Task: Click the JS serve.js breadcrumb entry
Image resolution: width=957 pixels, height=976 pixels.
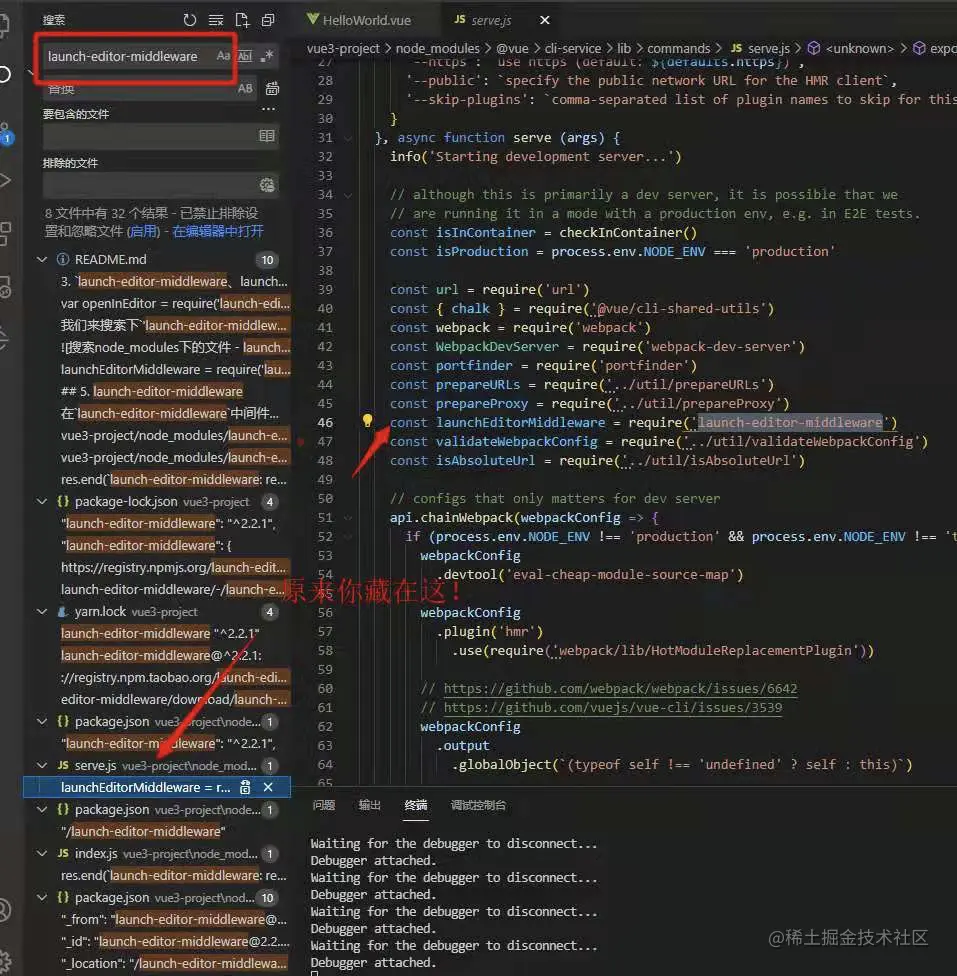Action: pos(760,48)
